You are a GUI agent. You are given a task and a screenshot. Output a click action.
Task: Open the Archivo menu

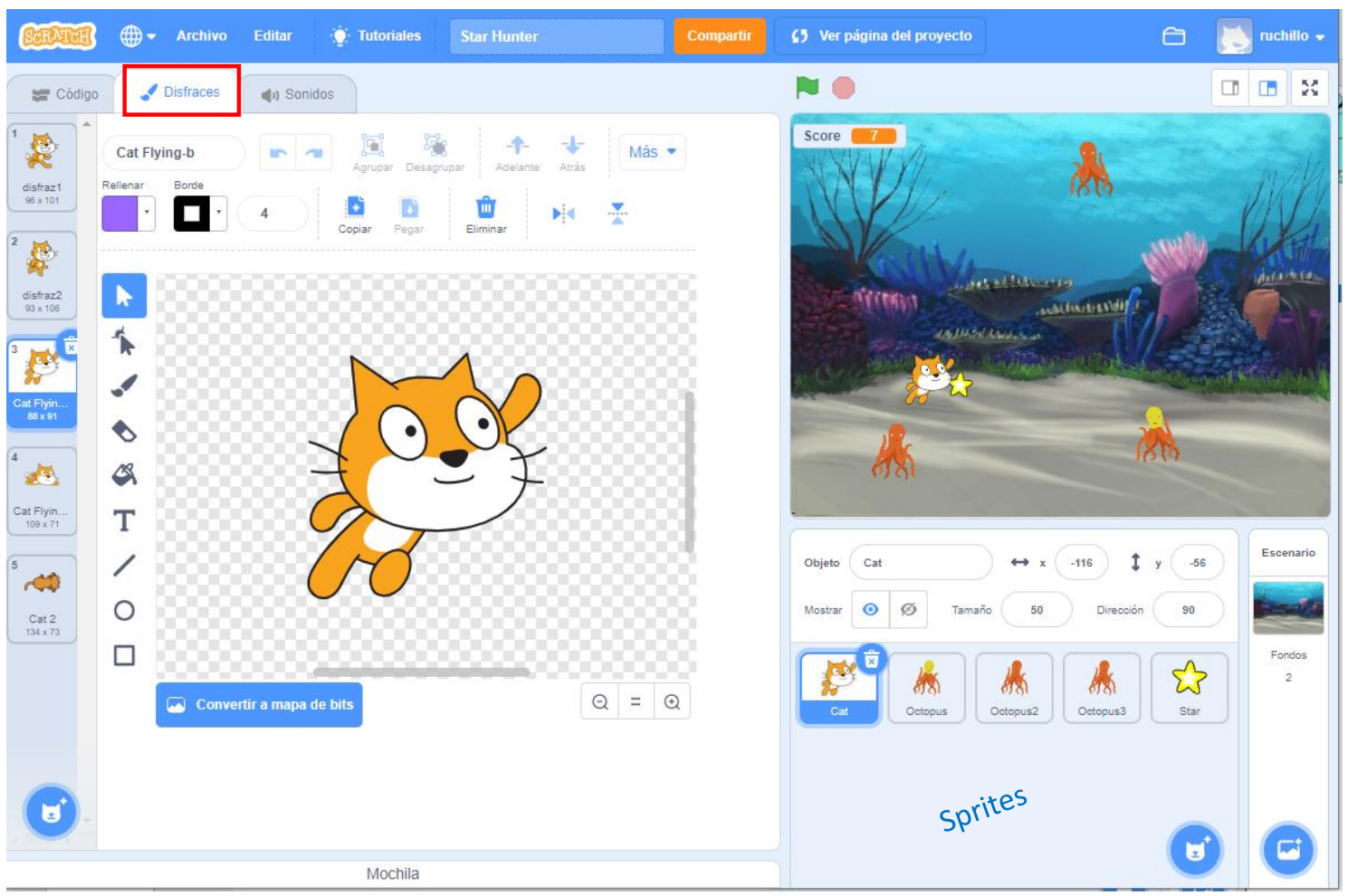201,36
